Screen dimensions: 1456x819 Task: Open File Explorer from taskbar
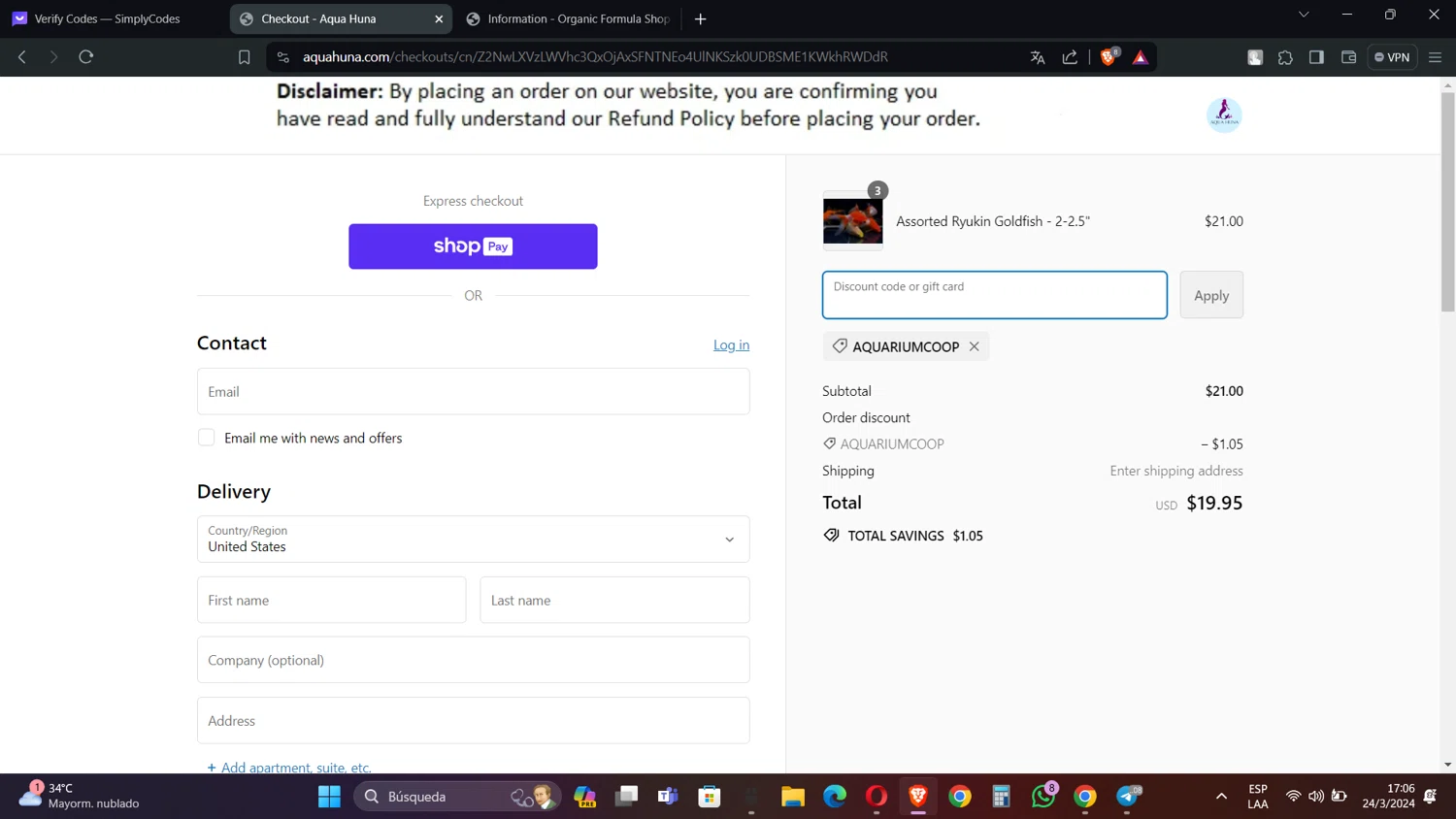coord(793,797)
